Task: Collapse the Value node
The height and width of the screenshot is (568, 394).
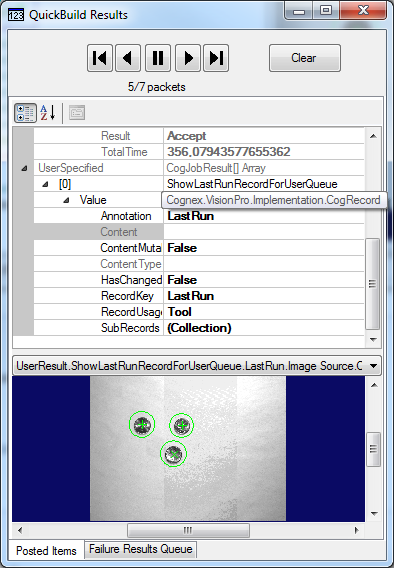Action: (x=66, y=200)
